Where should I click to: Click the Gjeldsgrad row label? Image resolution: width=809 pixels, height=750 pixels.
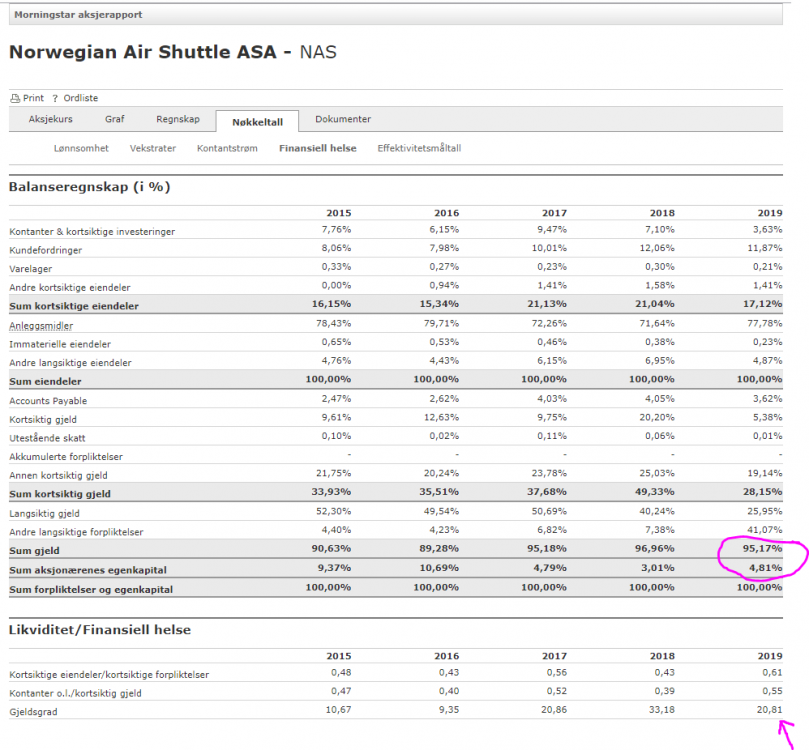coord(33,712)
